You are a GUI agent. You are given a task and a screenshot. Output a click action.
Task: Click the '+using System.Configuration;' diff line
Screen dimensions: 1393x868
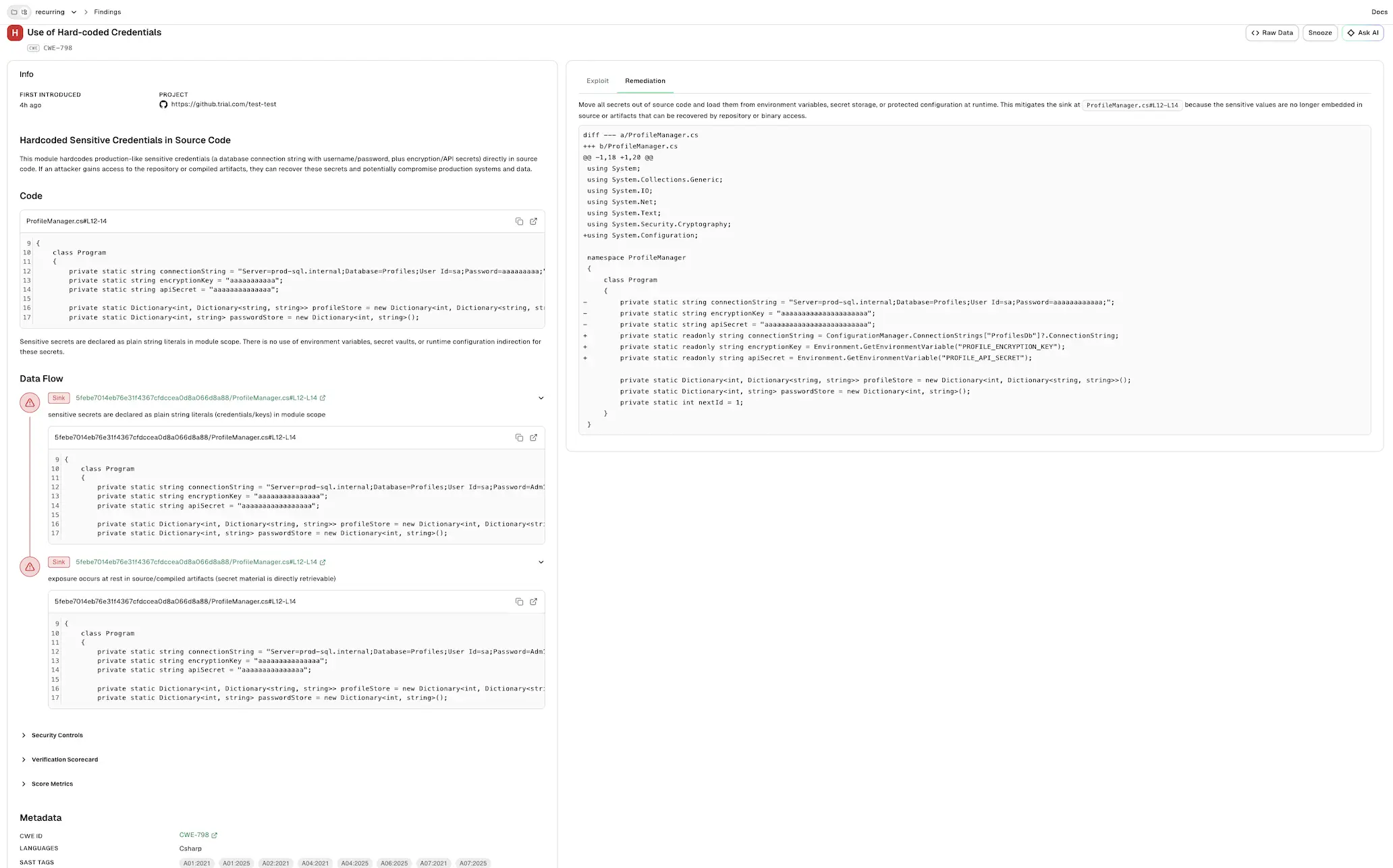(640, 236)
